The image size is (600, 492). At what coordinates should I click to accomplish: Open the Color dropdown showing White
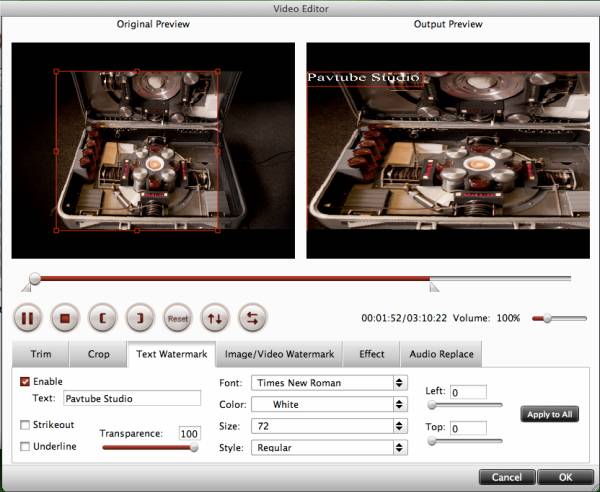(x=329, y=404)
